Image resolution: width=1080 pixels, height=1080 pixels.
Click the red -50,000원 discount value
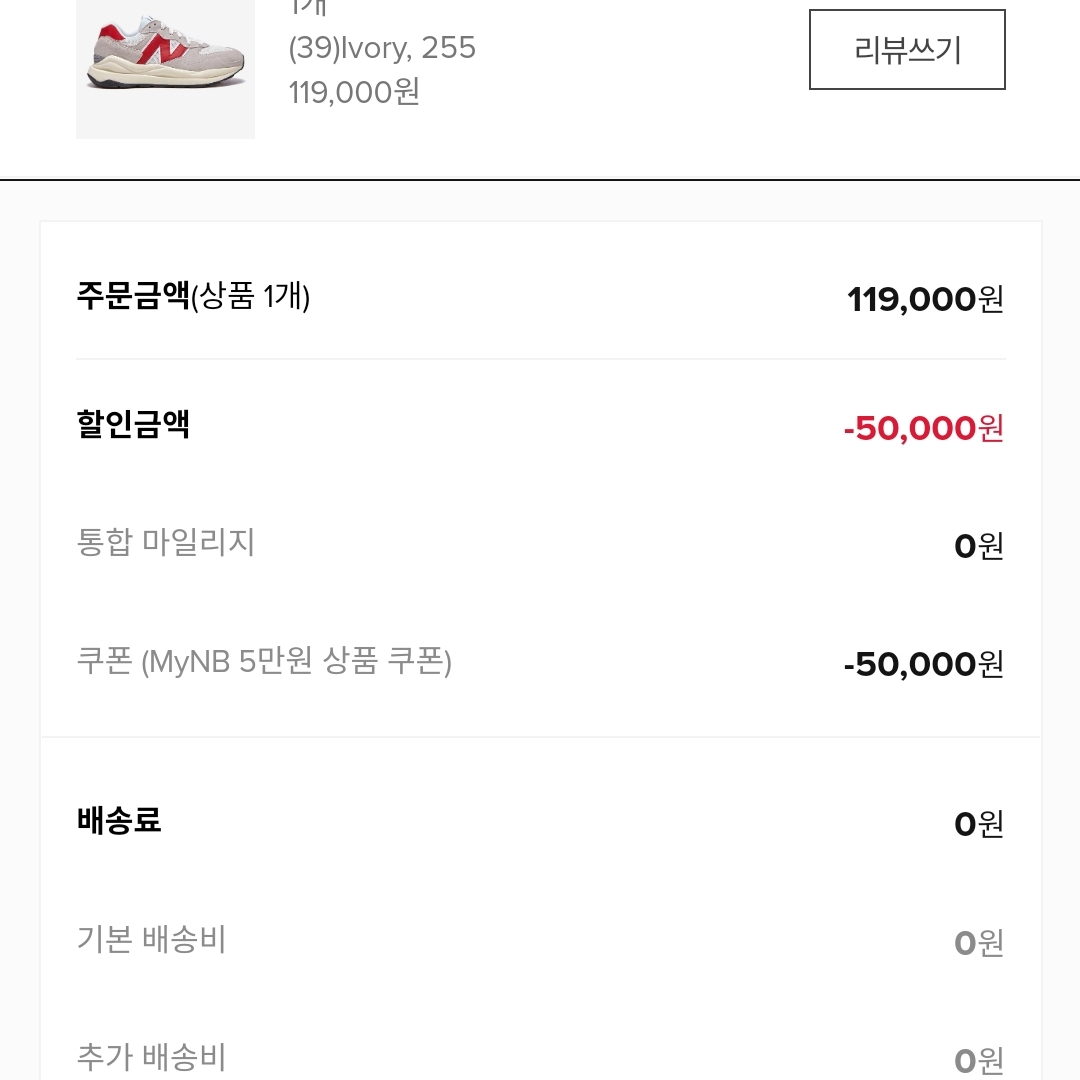coord(922,425)
